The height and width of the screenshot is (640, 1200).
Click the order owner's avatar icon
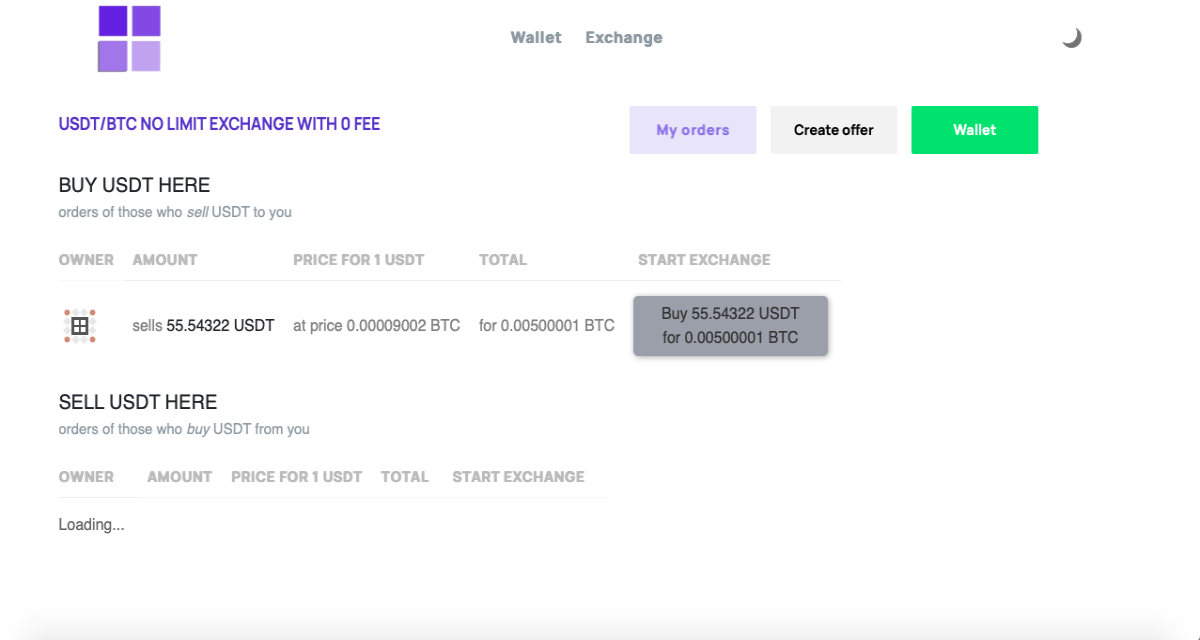tap(80, 326)
